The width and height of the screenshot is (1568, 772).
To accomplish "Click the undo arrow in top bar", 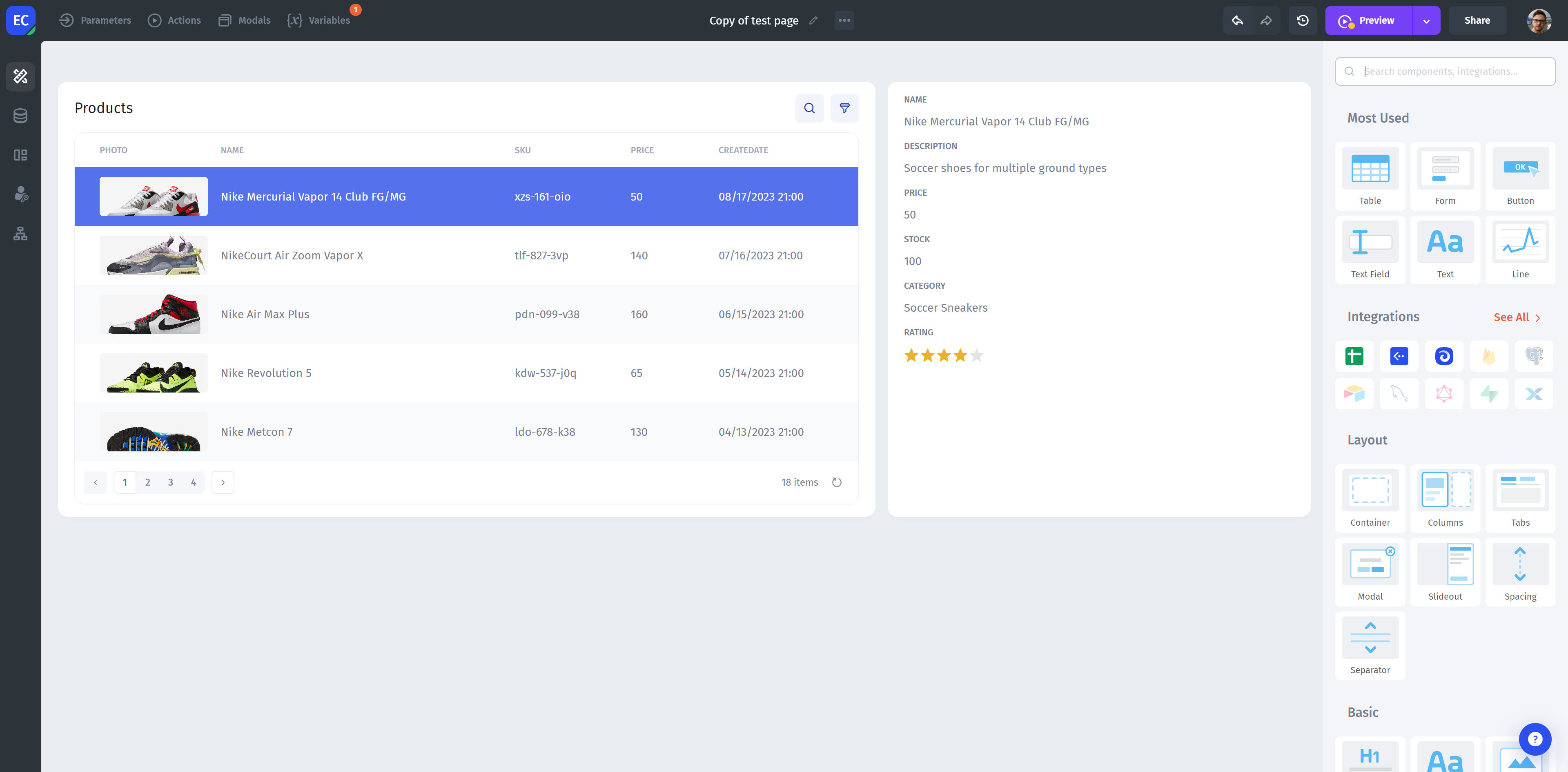I will (1237, 20).
